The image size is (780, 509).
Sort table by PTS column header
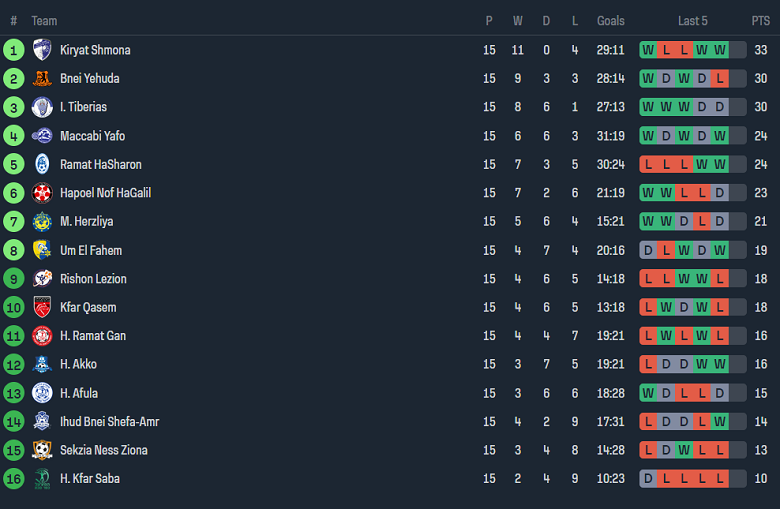point(760,20)
